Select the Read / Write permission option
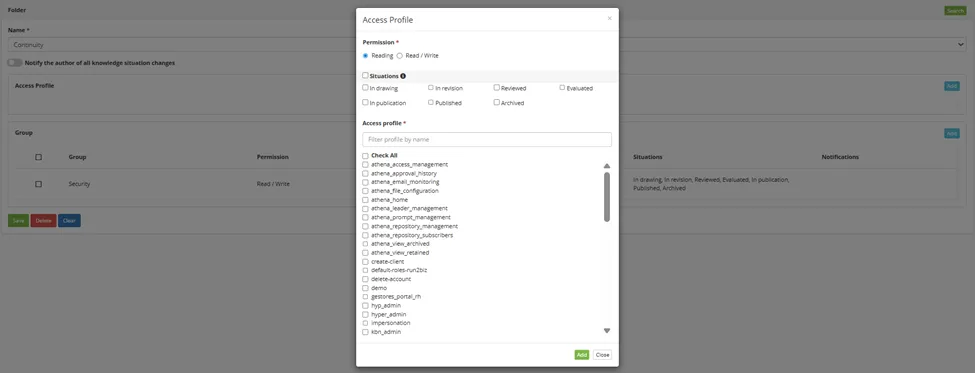975x373 pixels. click(399, 55)
